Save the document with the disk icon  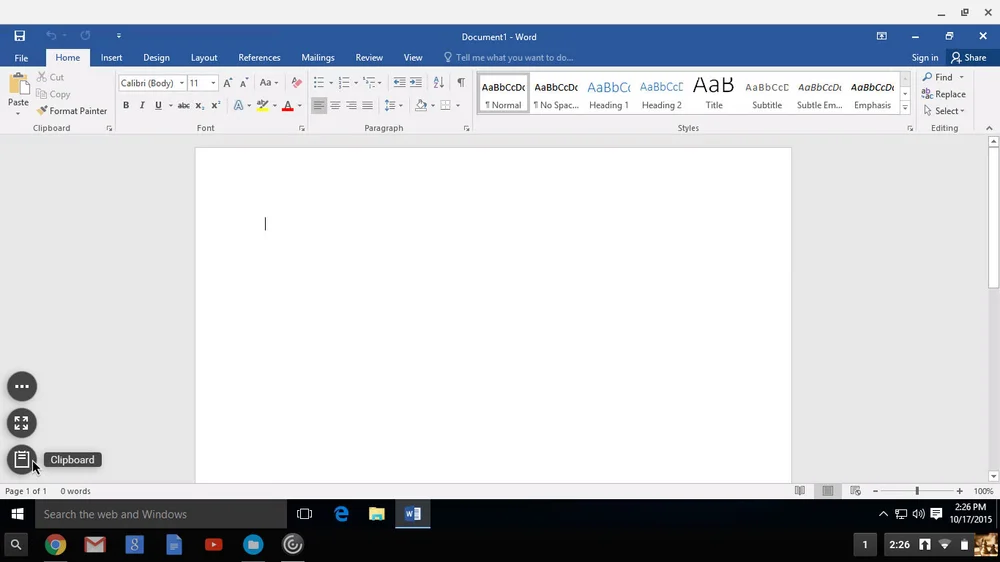click(x=20, y=36)
